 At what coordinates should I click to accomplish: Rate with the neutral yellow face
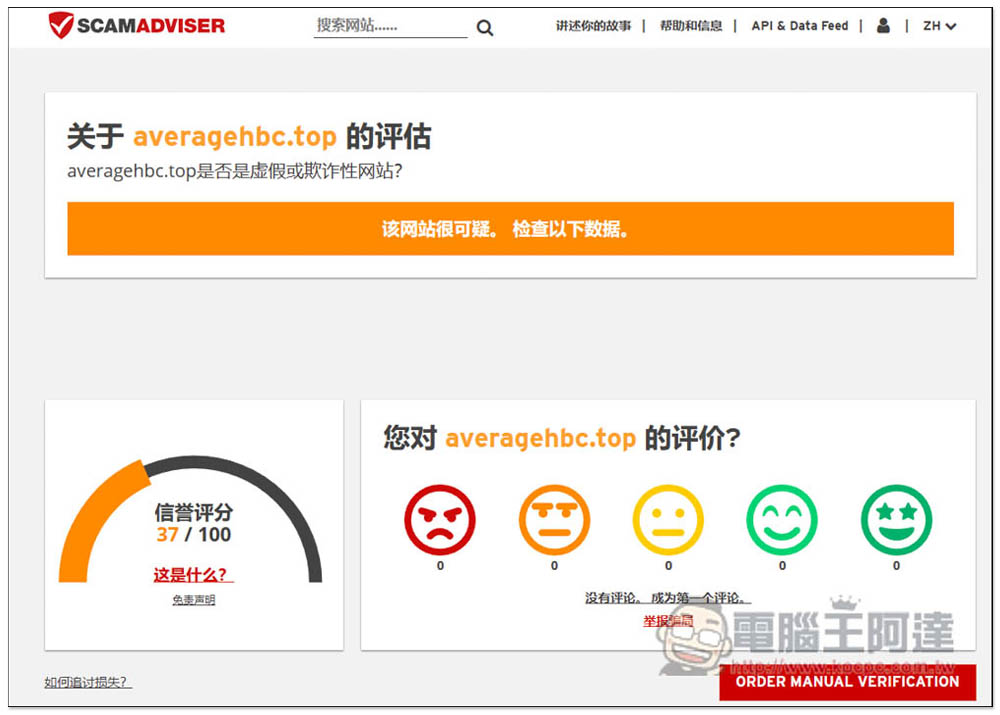pyautogui.click(x=668, y=519)
